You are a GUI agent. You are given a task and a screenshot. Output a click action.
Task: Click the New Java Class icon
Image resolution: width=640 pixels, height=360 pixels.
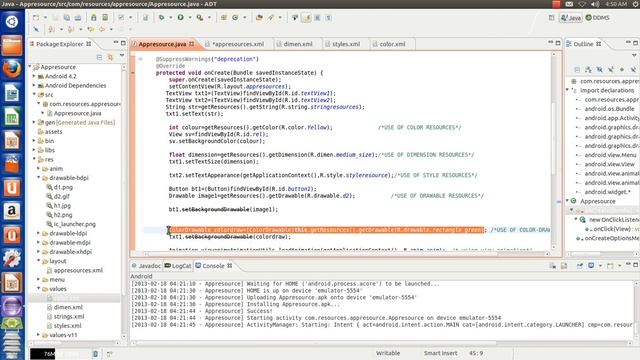[x=235, y=18]
